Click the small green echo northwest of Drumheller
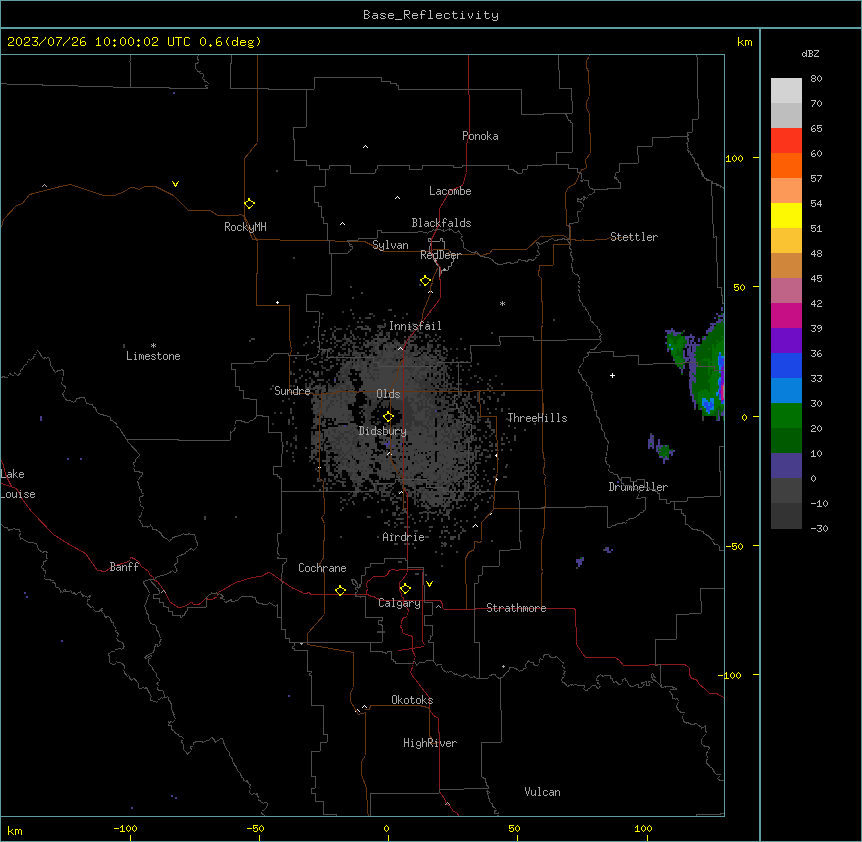Viewport: 862px width, 842px height. click(665, 451)
